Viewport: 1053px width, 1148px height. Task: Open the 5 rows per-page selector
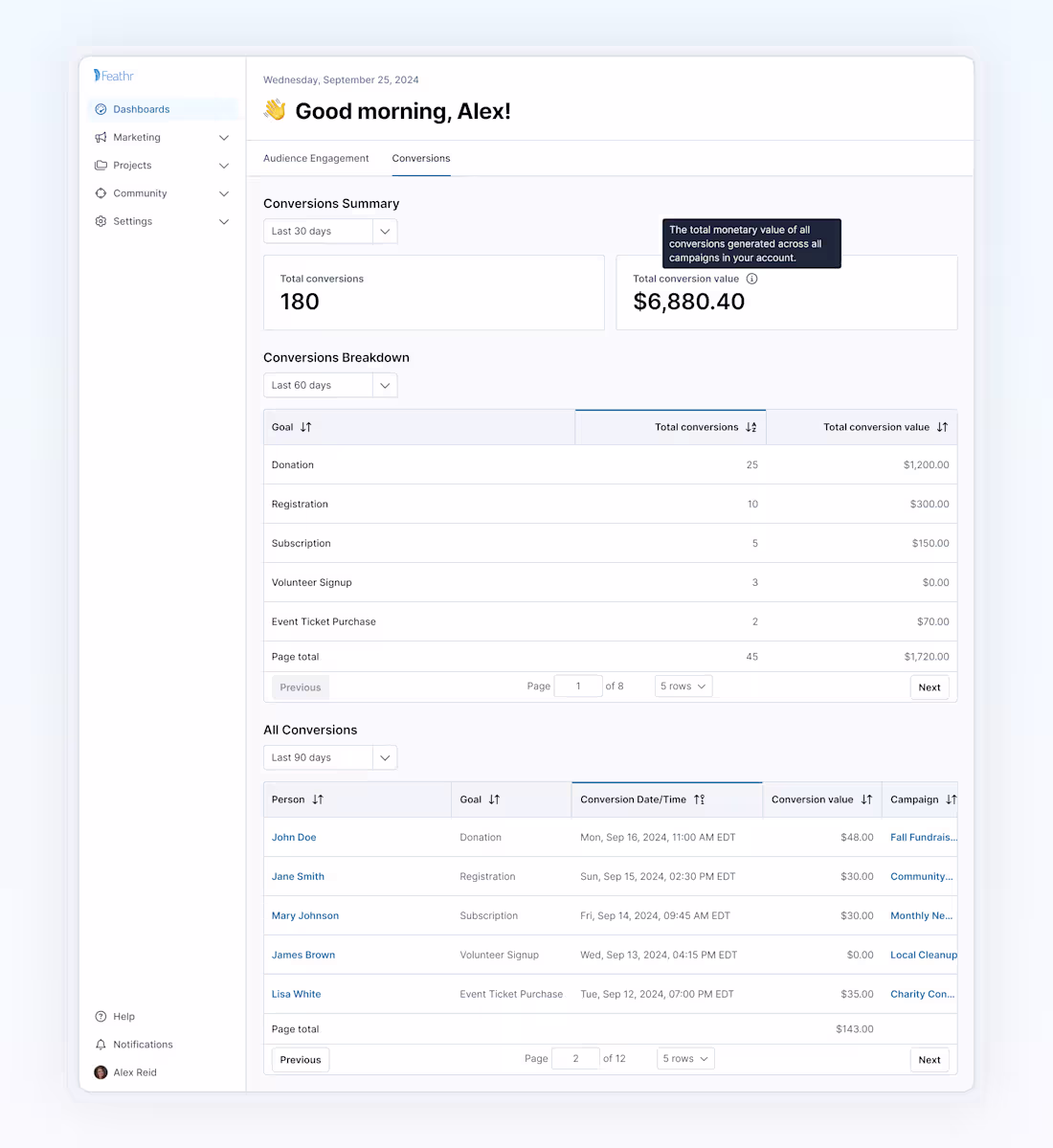click(683, 686)
